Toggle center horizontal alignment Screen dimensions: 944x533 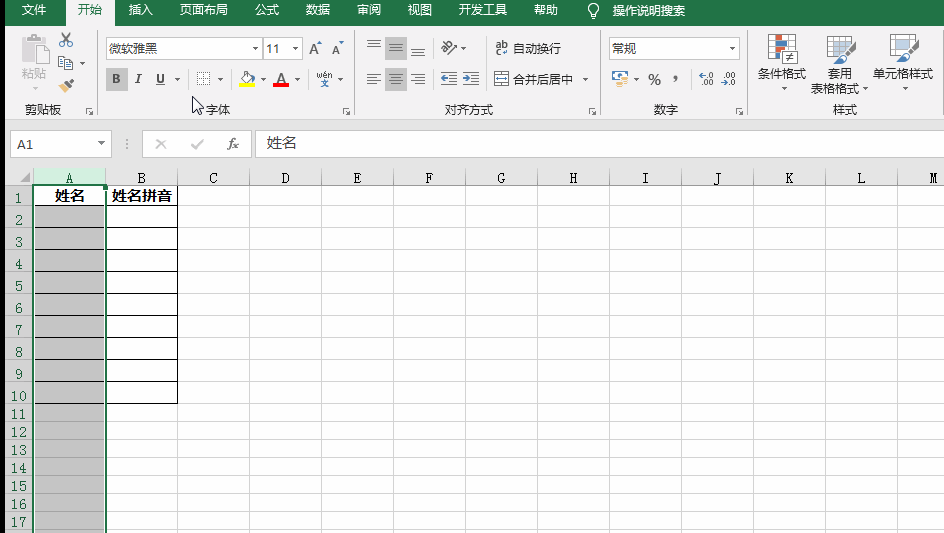coord(396,79)
